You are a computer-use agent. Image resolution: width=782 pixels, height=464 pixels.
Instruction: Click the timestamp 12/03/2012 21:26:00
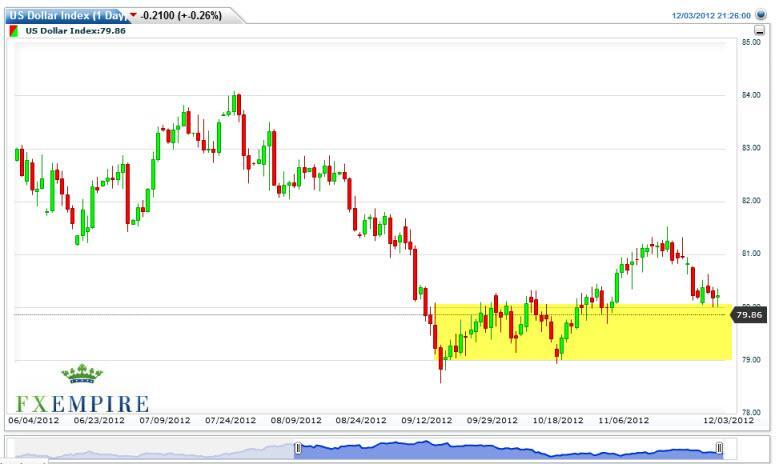tap(711, 15)
